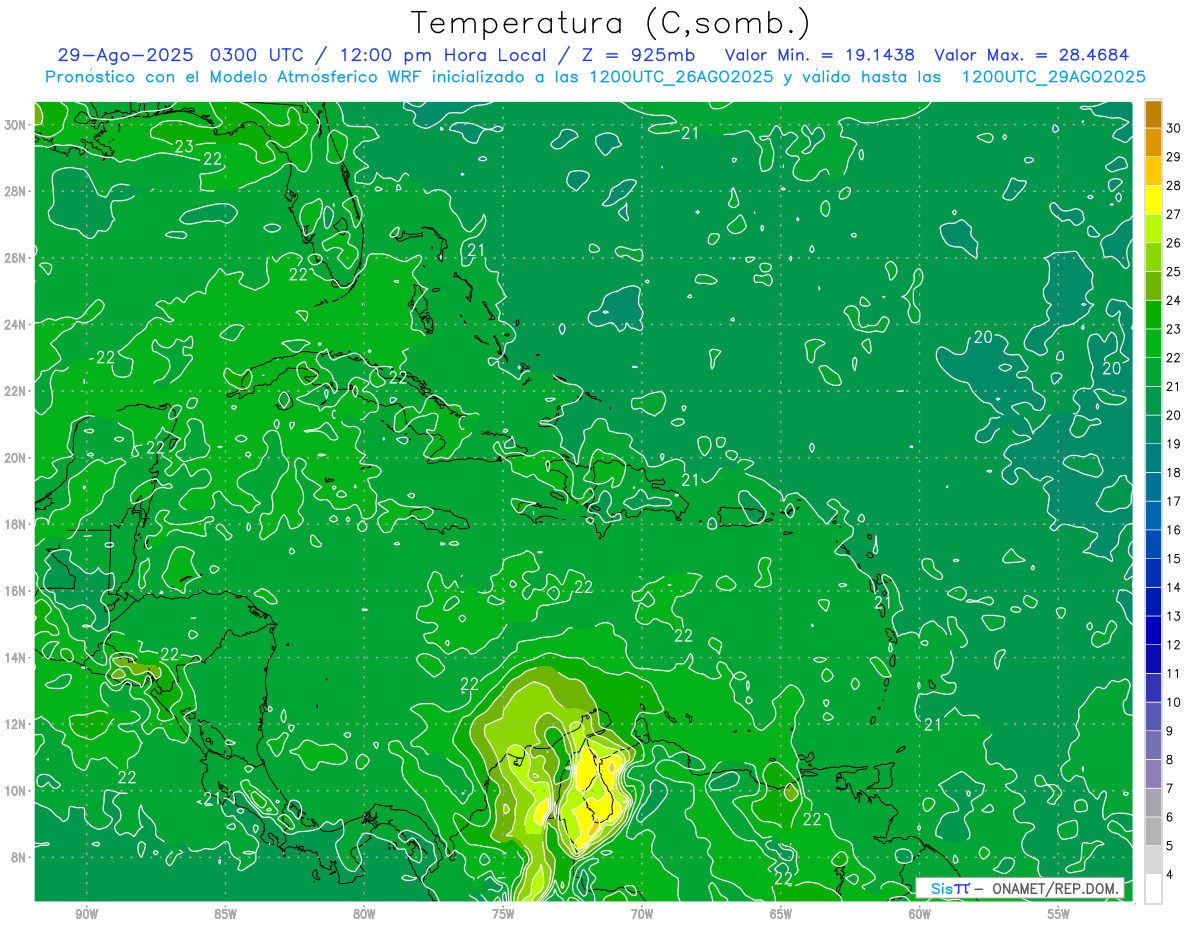Click "Valor Max. = 28.4684" in header
This screenshot has width=1200, height=927.
1031,55
